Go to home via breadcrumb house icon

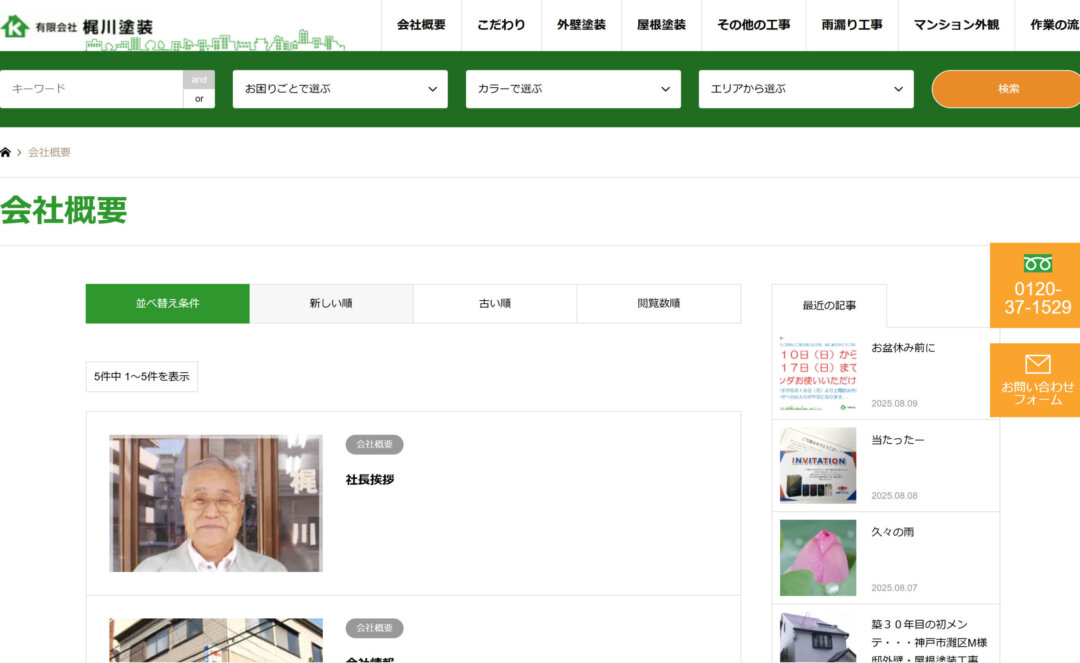tap(6, 152)
